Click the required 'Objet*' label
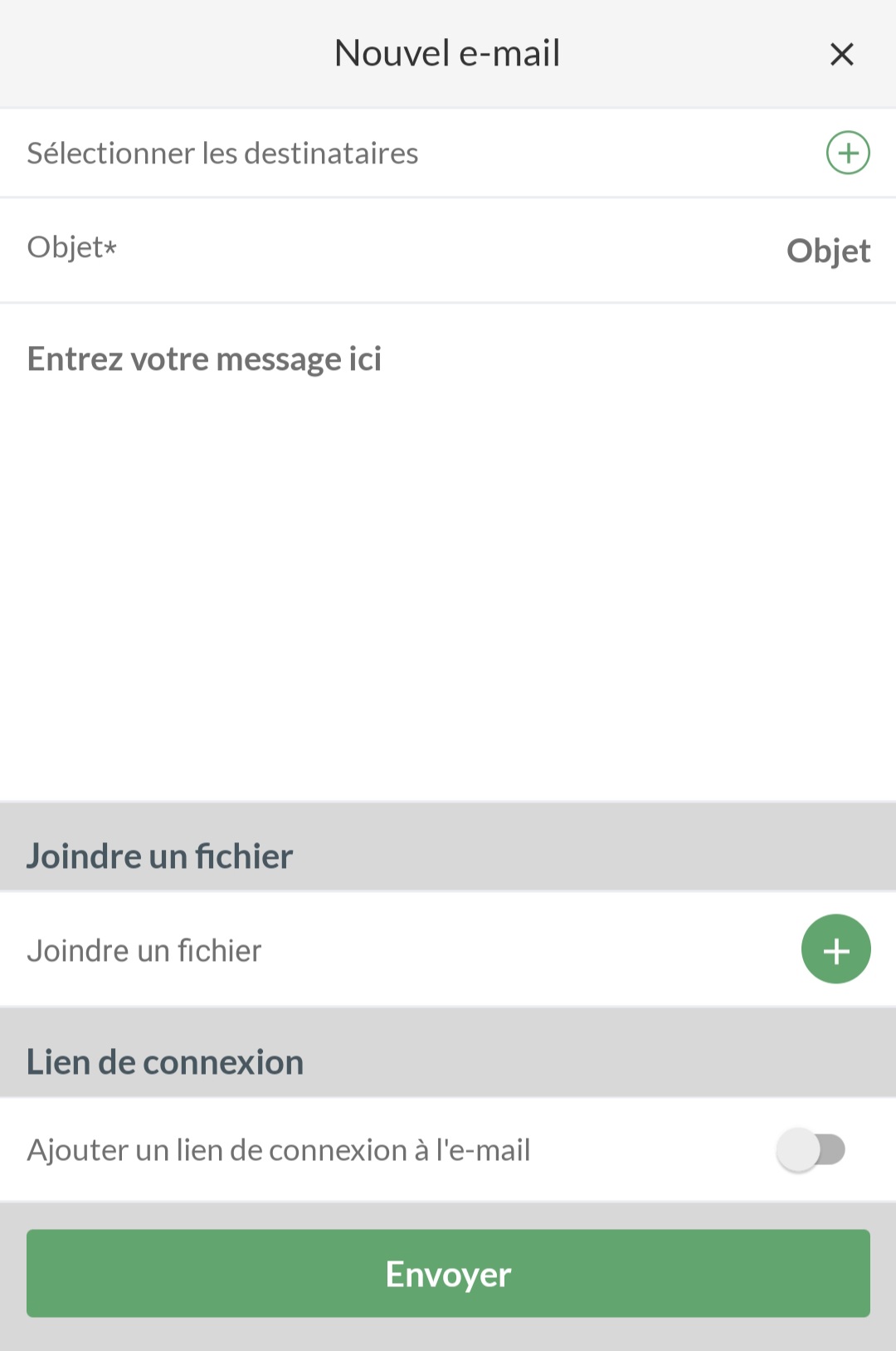Viewport: 896px width, 1351px height. coord(72,247)
